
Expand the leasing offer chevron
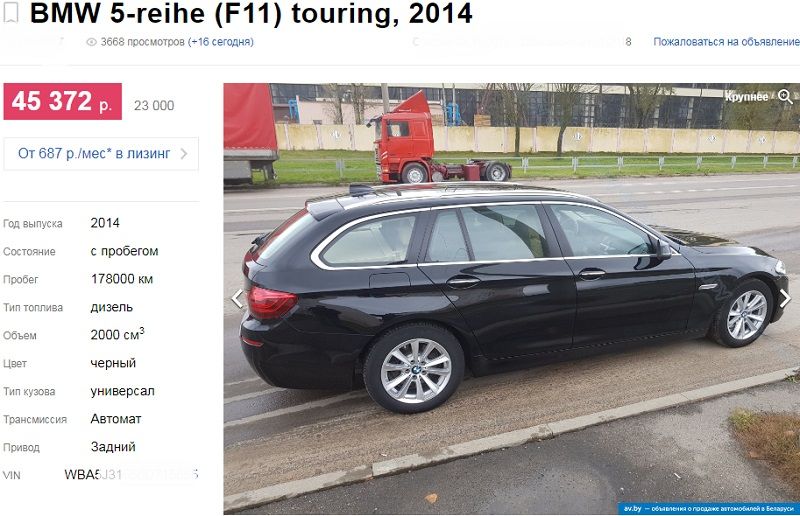click(184, 154)
